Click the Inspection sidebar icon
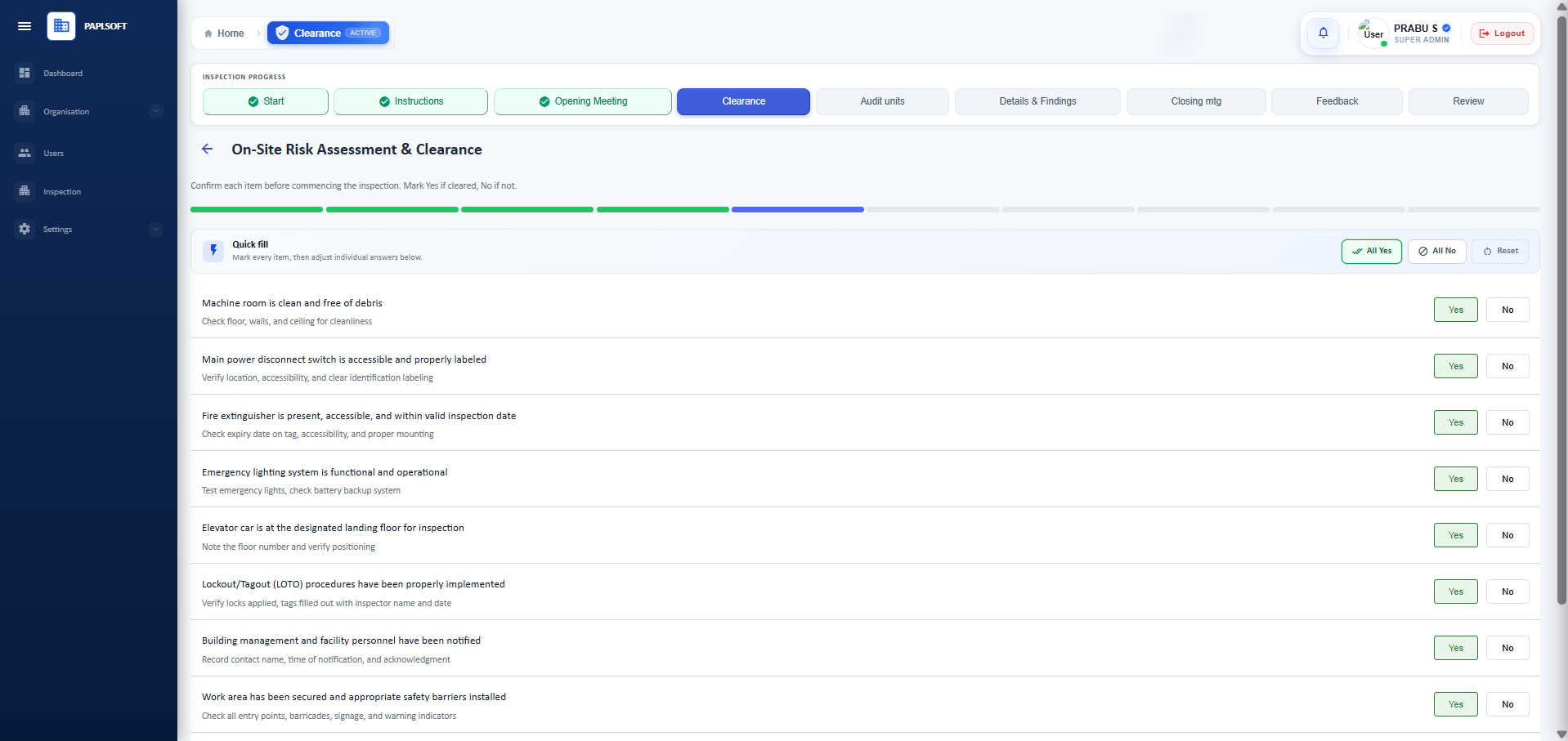Image resolution: width=1568 pixels, height=741 pixels. [25, 191]
